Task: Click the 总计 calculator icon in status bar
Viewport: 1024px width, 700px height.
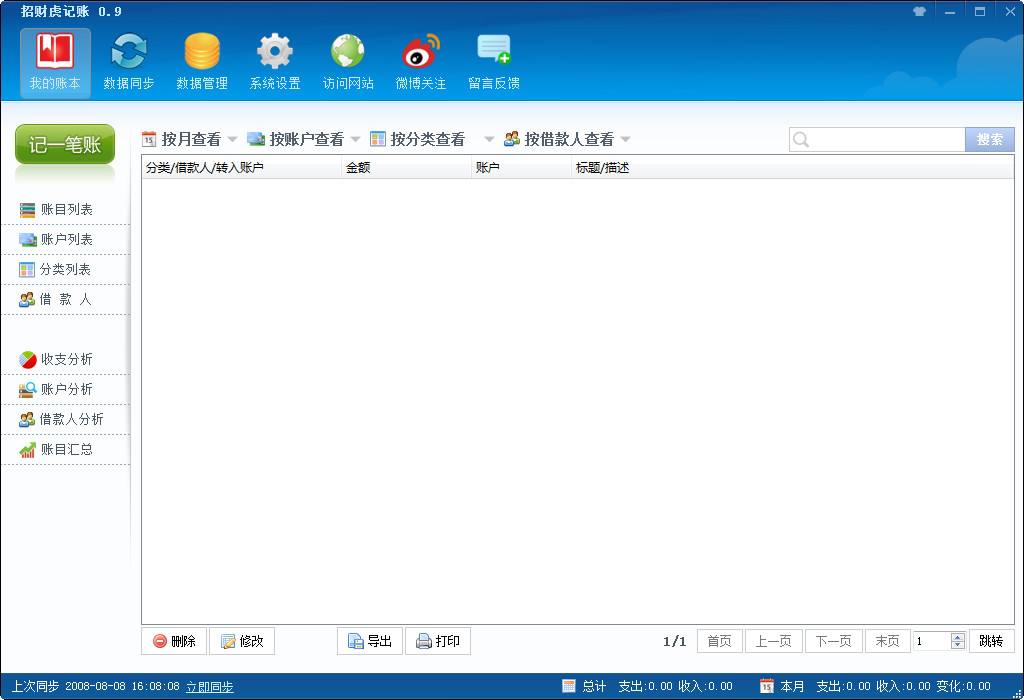Action: (569, 686)
